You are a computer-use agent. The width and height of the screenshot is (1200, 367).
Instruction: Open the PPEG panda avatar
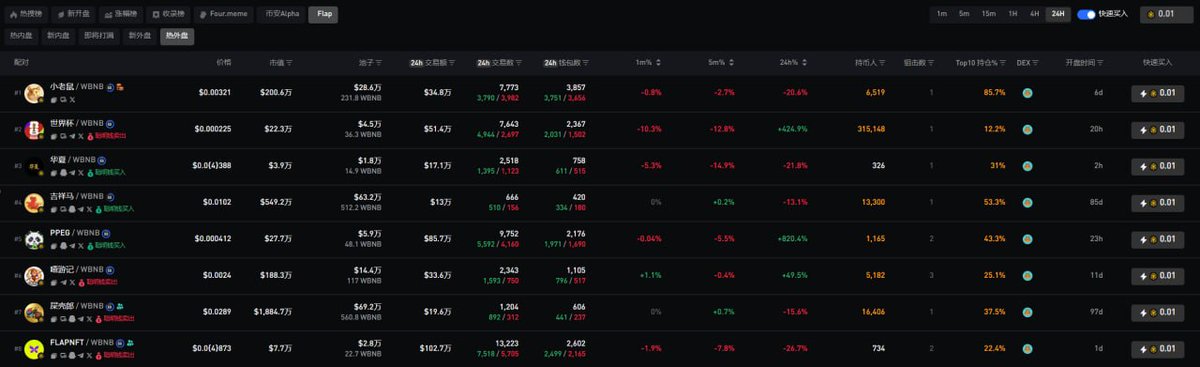pyautogui.click(x=33, y=239)
